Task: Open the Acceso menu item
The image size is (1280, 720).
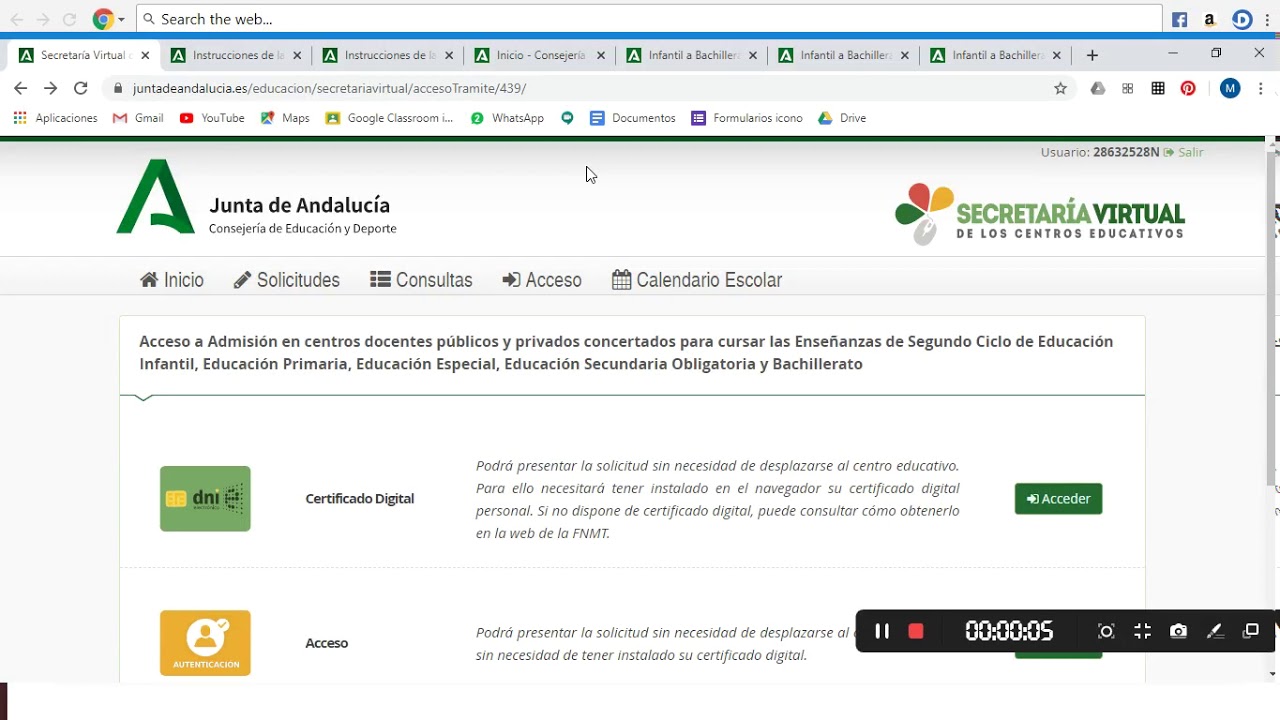Action: click(542, 280)
